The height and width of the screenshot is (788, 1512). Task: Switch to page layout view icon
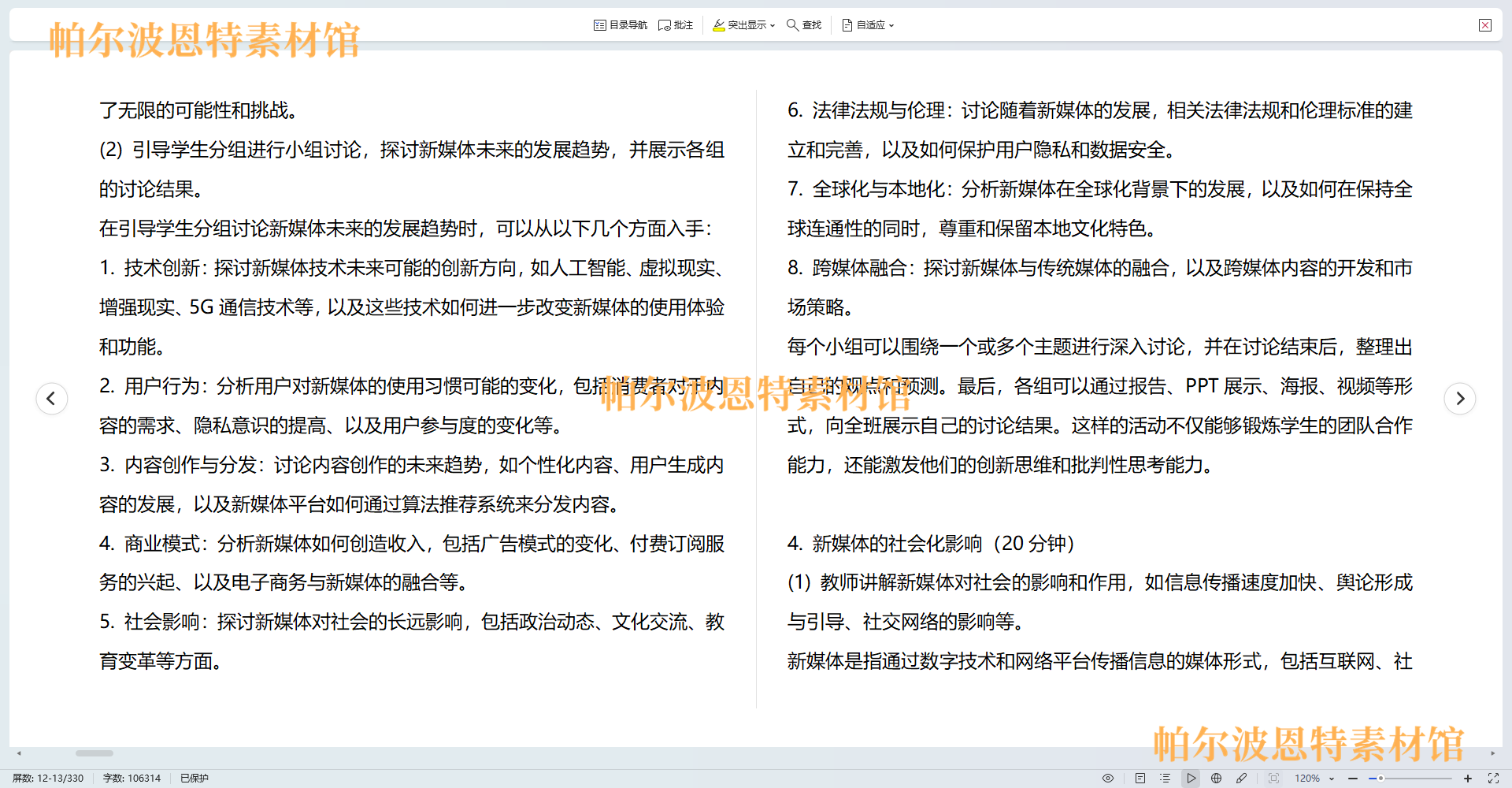tap(1140, 778)
